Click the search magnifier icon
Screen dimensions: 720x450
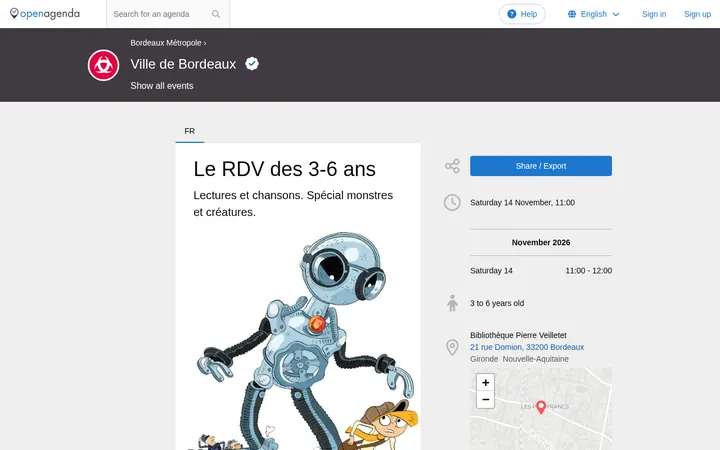click(x=216, y=14)
